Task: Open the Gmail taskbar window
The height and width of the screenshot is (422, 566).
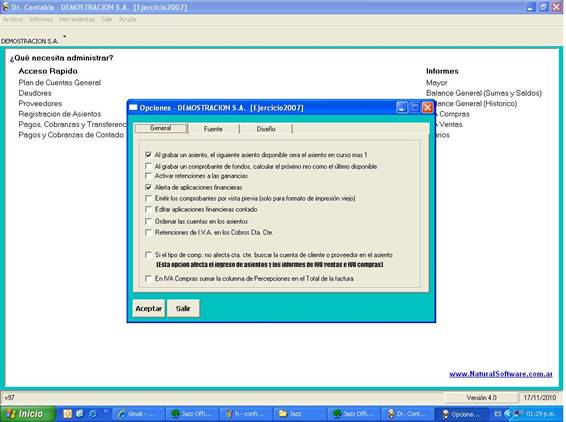Action: 139,414
